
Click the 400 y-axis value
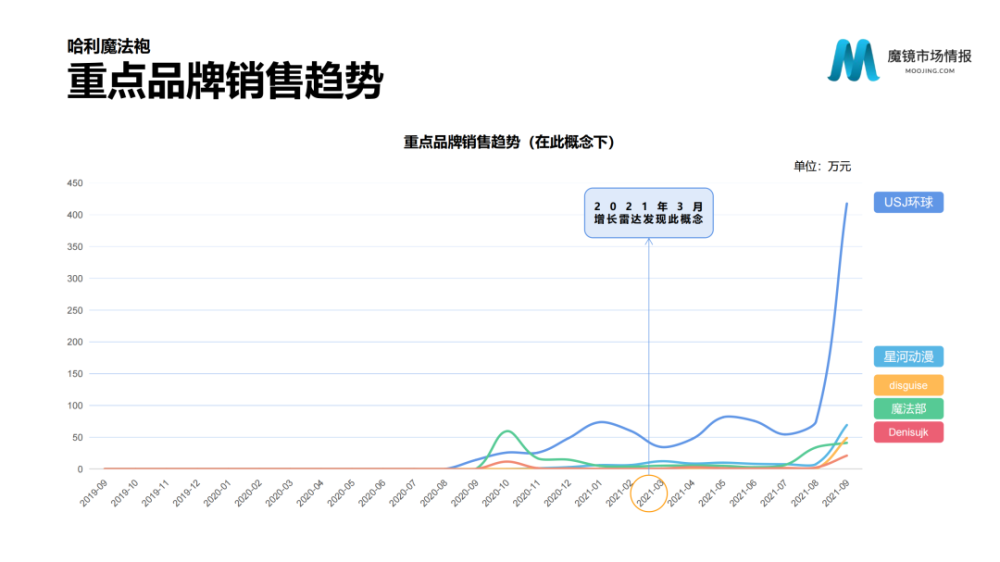click(x=75, y=215)
